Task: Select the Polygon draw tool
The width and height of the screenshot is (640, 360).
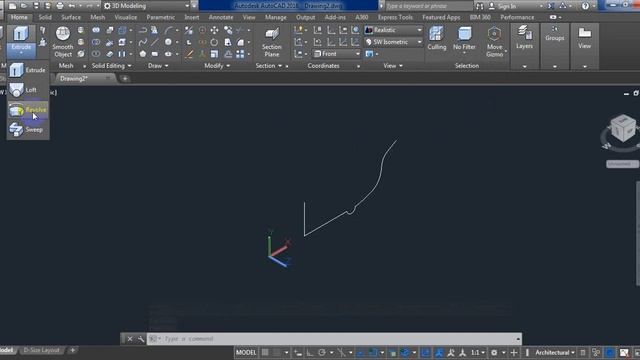Action: point(142,54)
